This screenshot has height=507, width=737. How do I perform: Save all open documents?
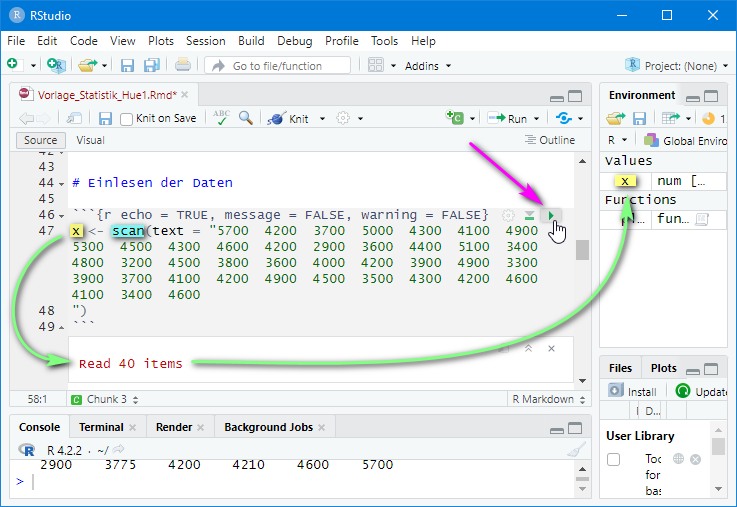pos(151,65)
